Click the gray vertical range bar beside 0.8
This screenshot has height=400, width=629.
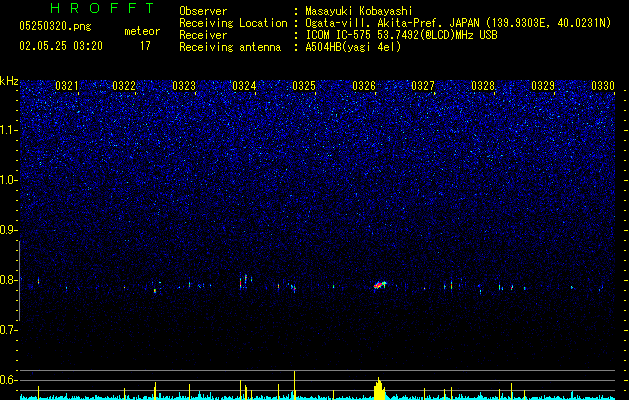tap(20, 281)
